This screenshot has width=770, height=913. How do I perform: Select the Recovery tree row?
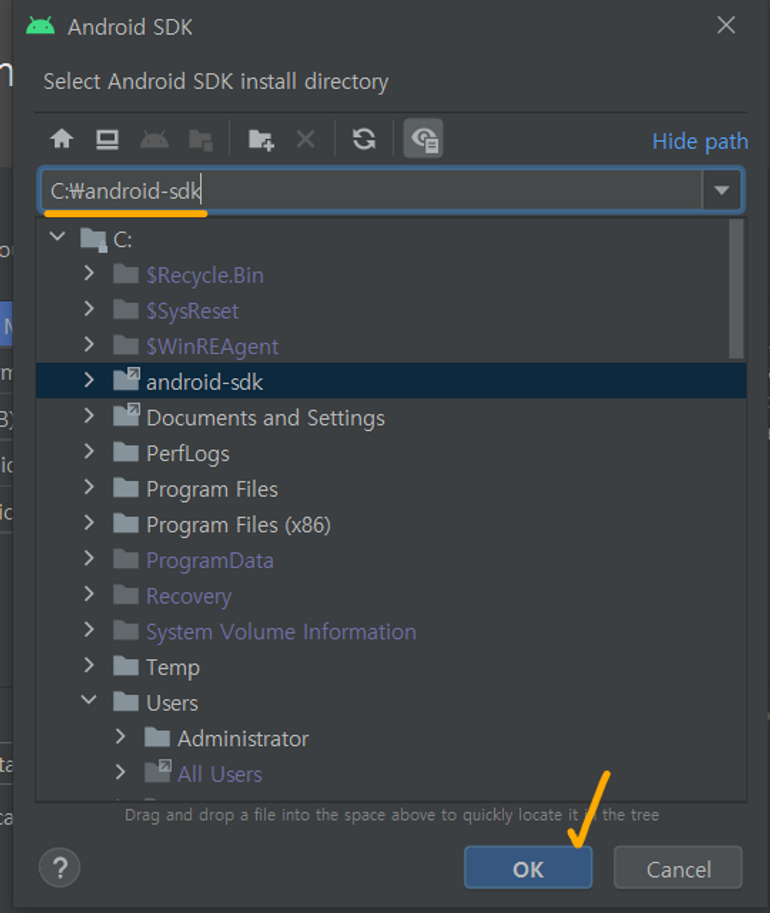[391, 596]
